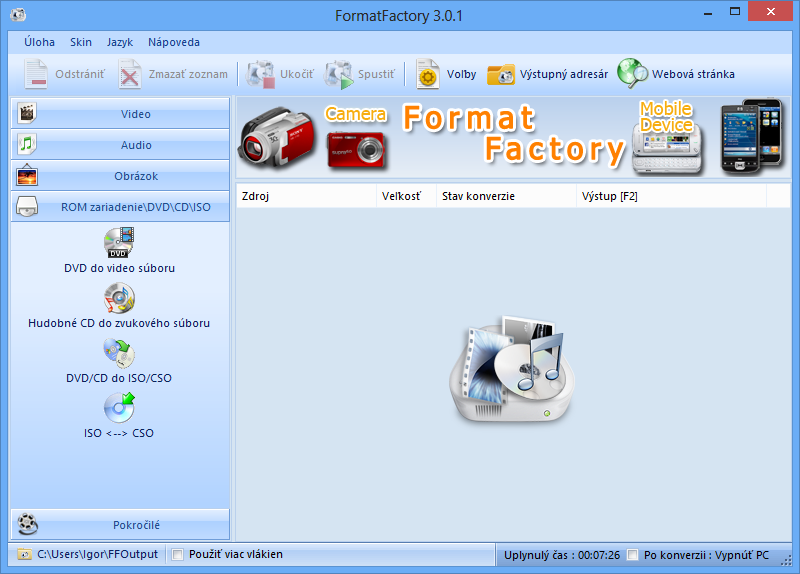Open the Úloha menu
This screenshot has height=574, width=800.
click(40, 42)
